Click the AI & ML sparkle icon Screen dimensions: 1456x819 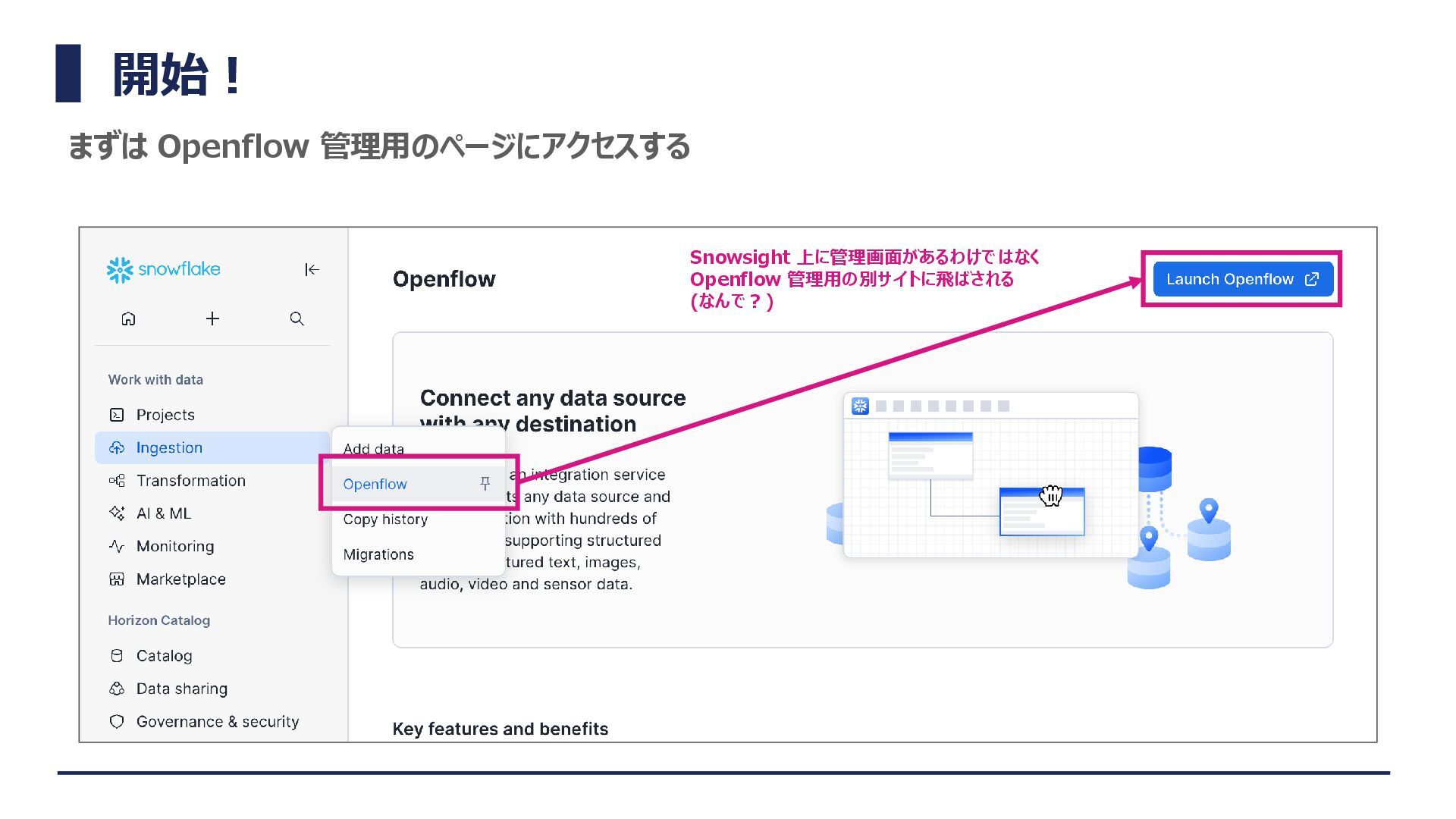tap(117, 513)
